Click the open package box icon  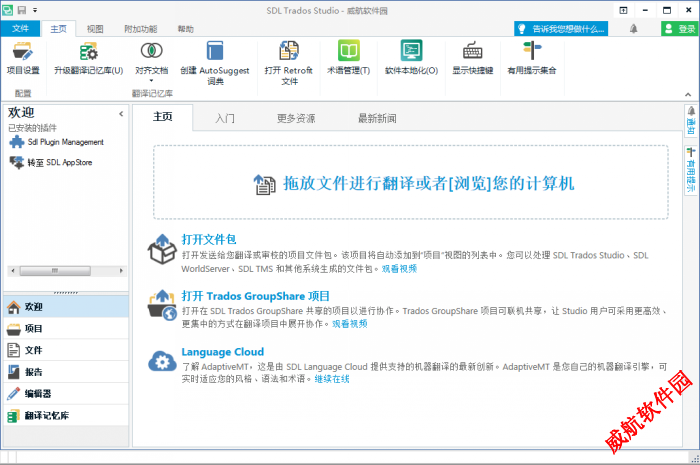pyautogui.click(x=162, y=249)
